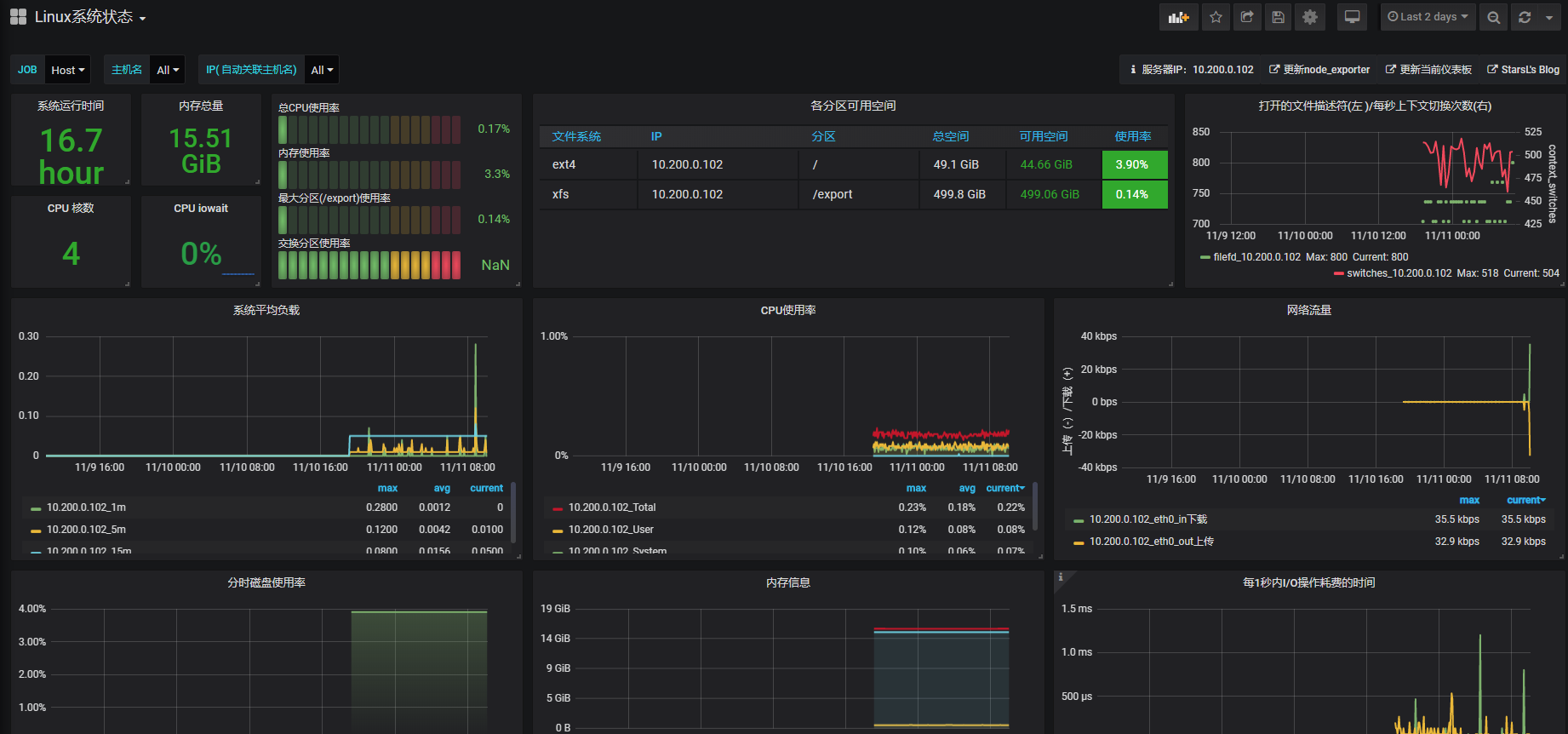Image resolution: width=1568 pixels, height=734 pixels.
Task: Click the scrollbar in CPU使用率 legend
Action: [1034, 507]
